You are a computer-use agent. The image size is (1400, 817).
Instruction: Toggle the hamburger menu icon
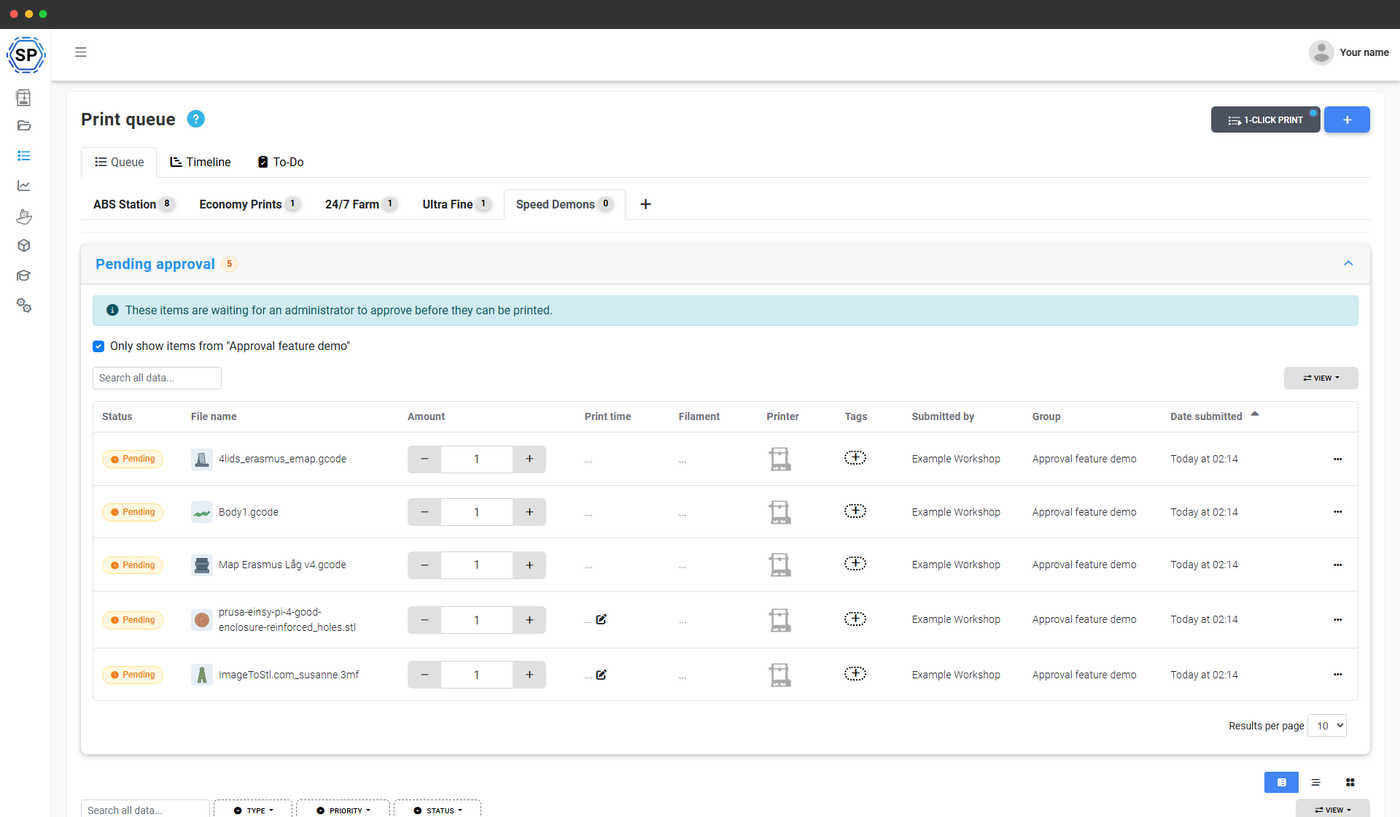click(81, 52)
